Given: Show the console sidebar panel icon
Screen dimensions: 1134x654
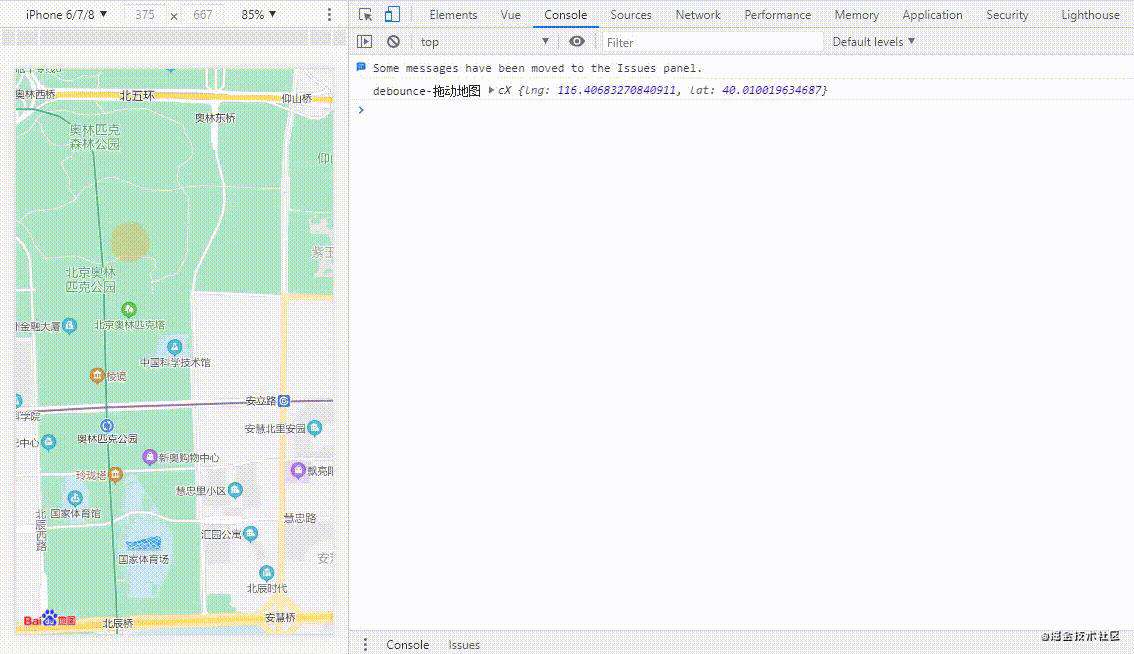Looking at the screenshot, I should pos(364,42).
